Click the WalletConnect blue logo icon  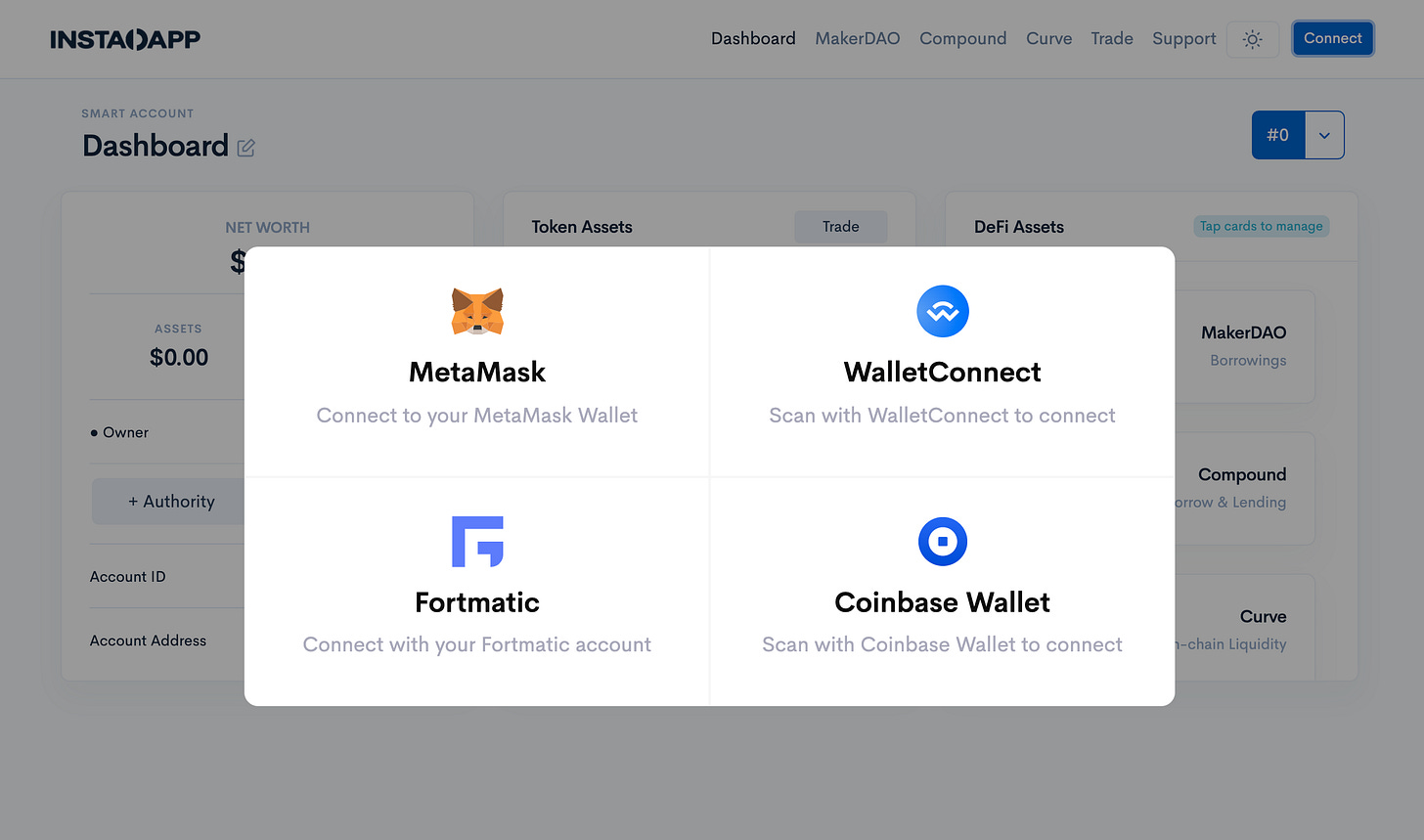pos(943,311)
